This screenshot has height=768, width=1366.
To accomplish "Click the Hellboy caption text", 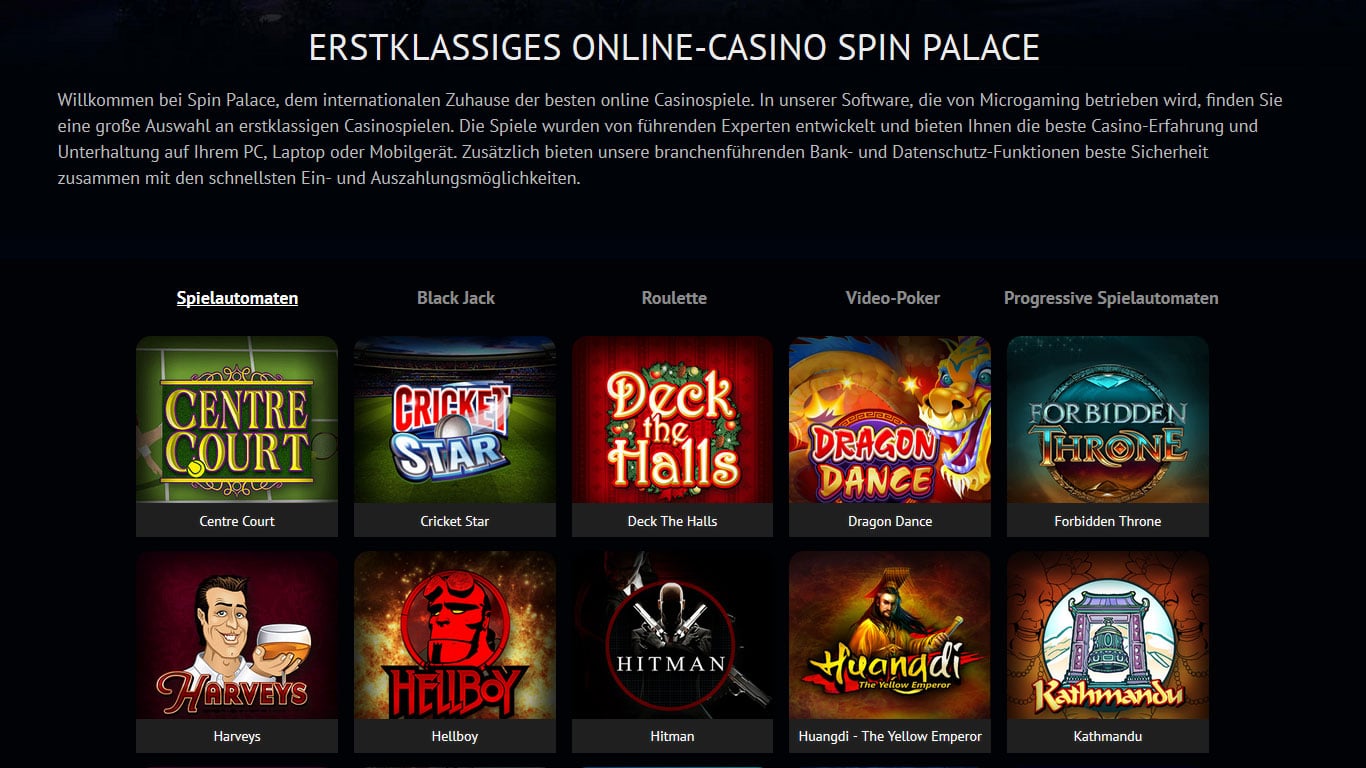I will point(455,736).
